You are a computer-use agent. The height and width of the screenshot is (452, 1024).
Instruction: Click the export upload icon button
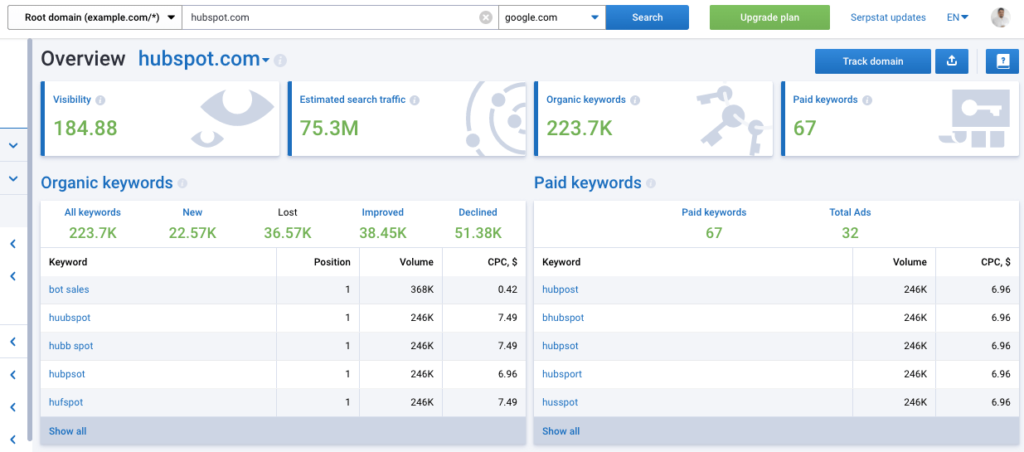952,61
